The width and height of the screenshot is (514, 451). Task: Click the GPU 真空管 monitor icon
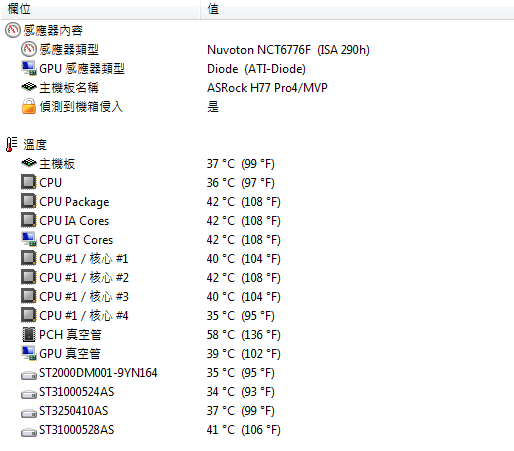pos(29,353)
